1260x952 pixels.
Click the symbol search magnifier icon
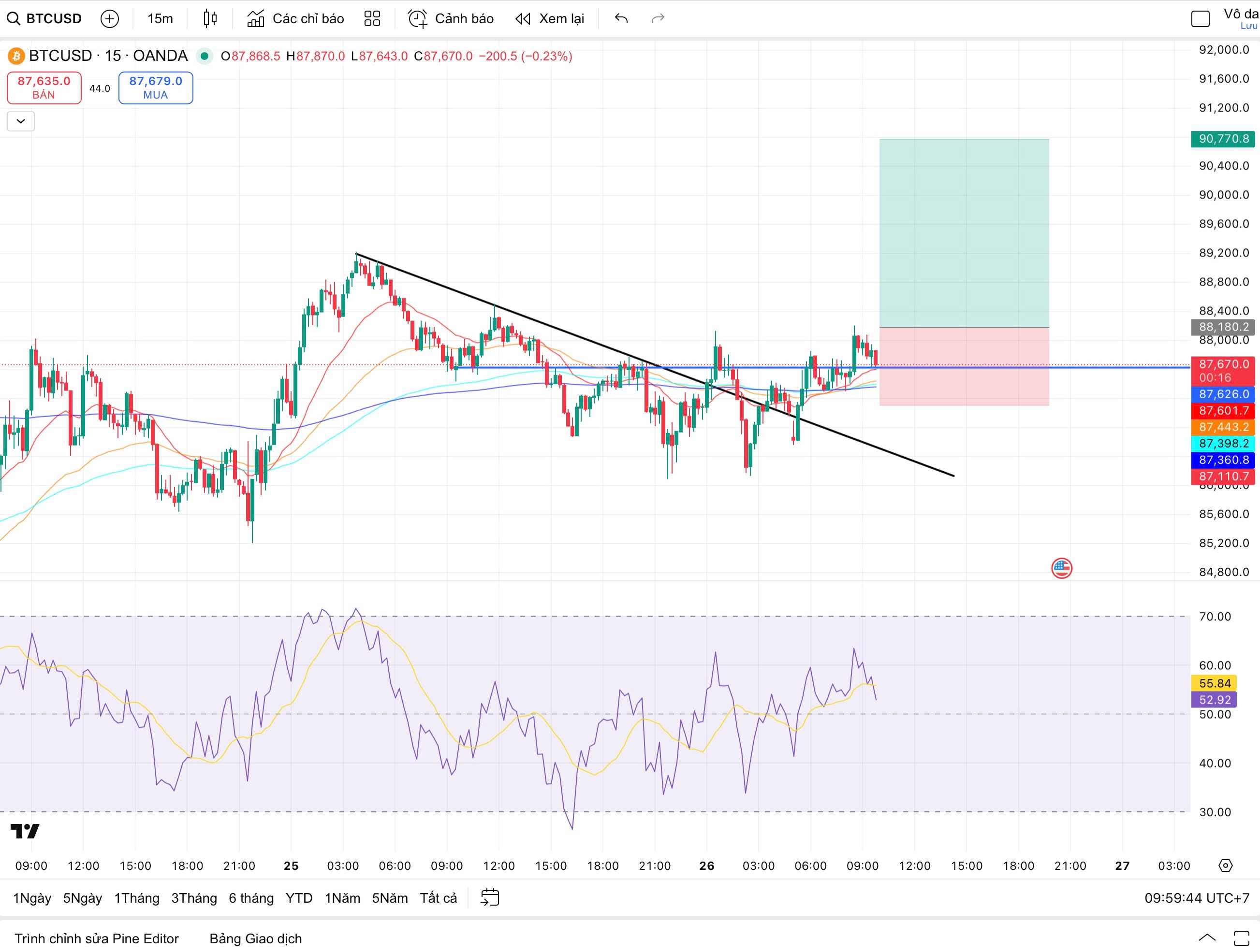point(13,19)
